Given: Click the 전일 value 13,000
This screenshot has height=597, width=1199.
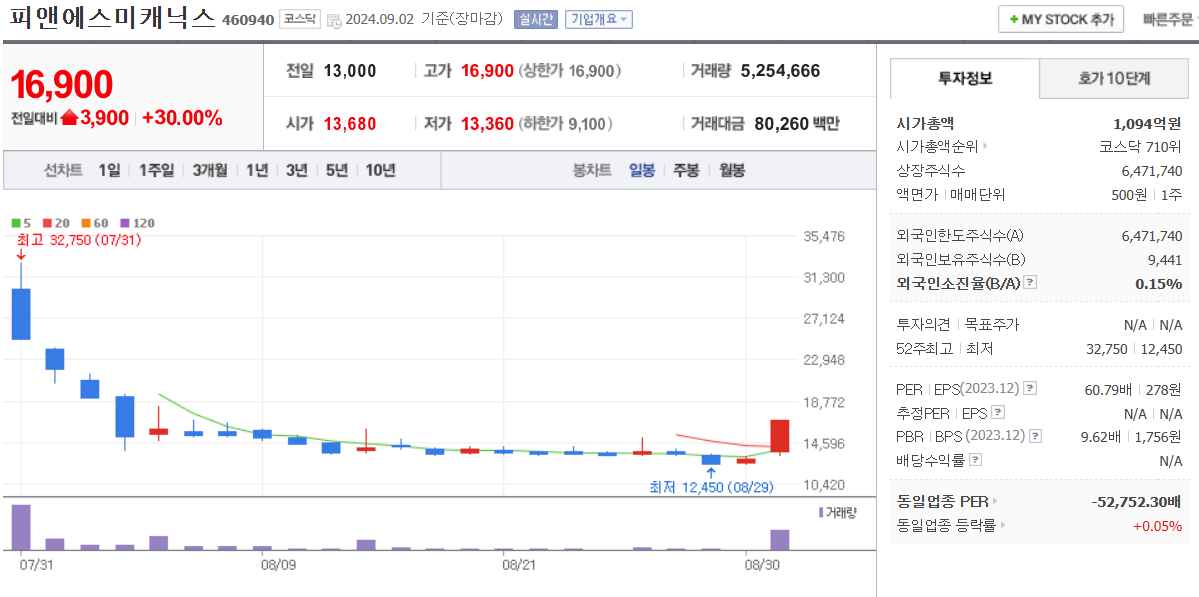Looking at the screenshot, I should 349,71.
